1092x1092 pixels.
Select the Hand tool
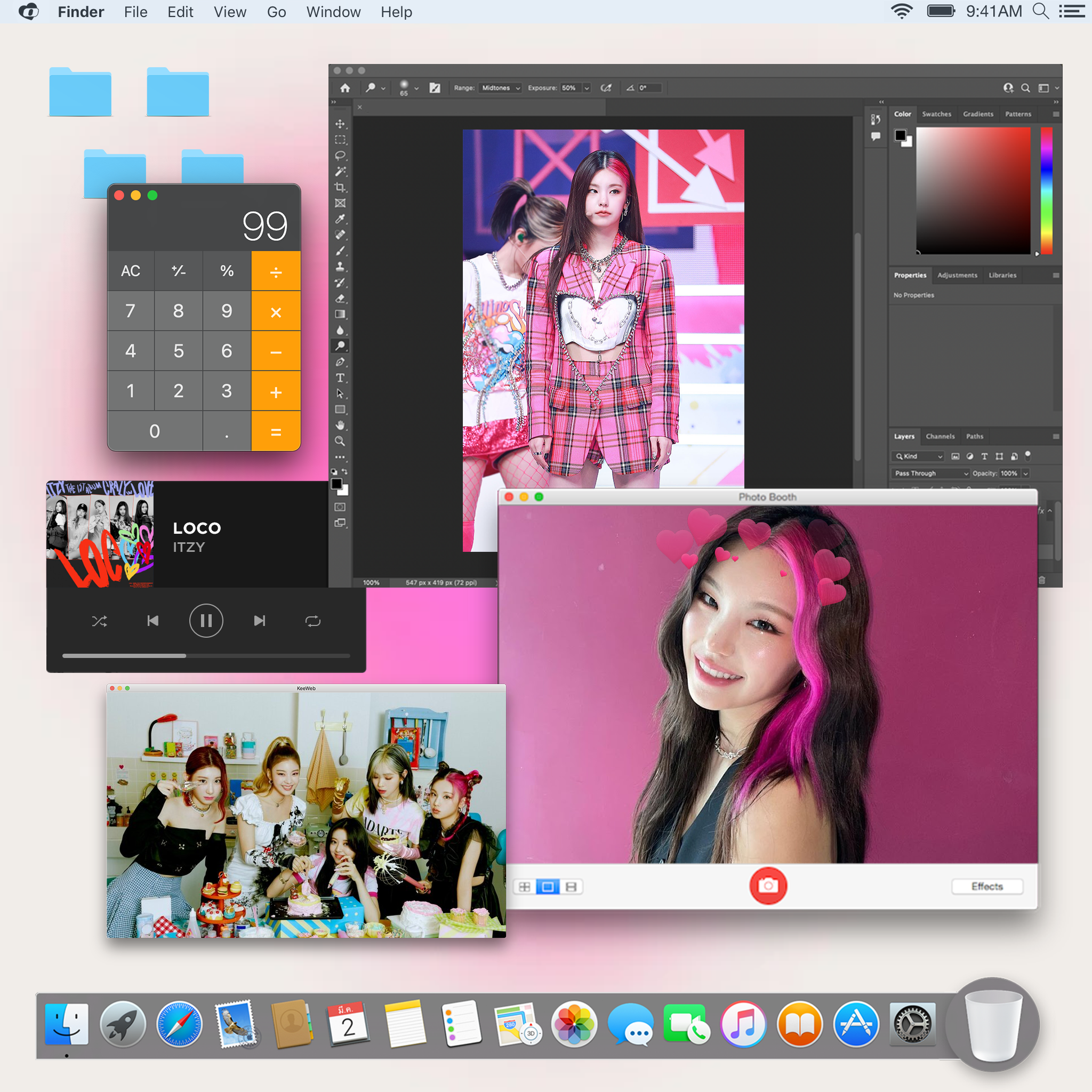(x=340, y=425)
